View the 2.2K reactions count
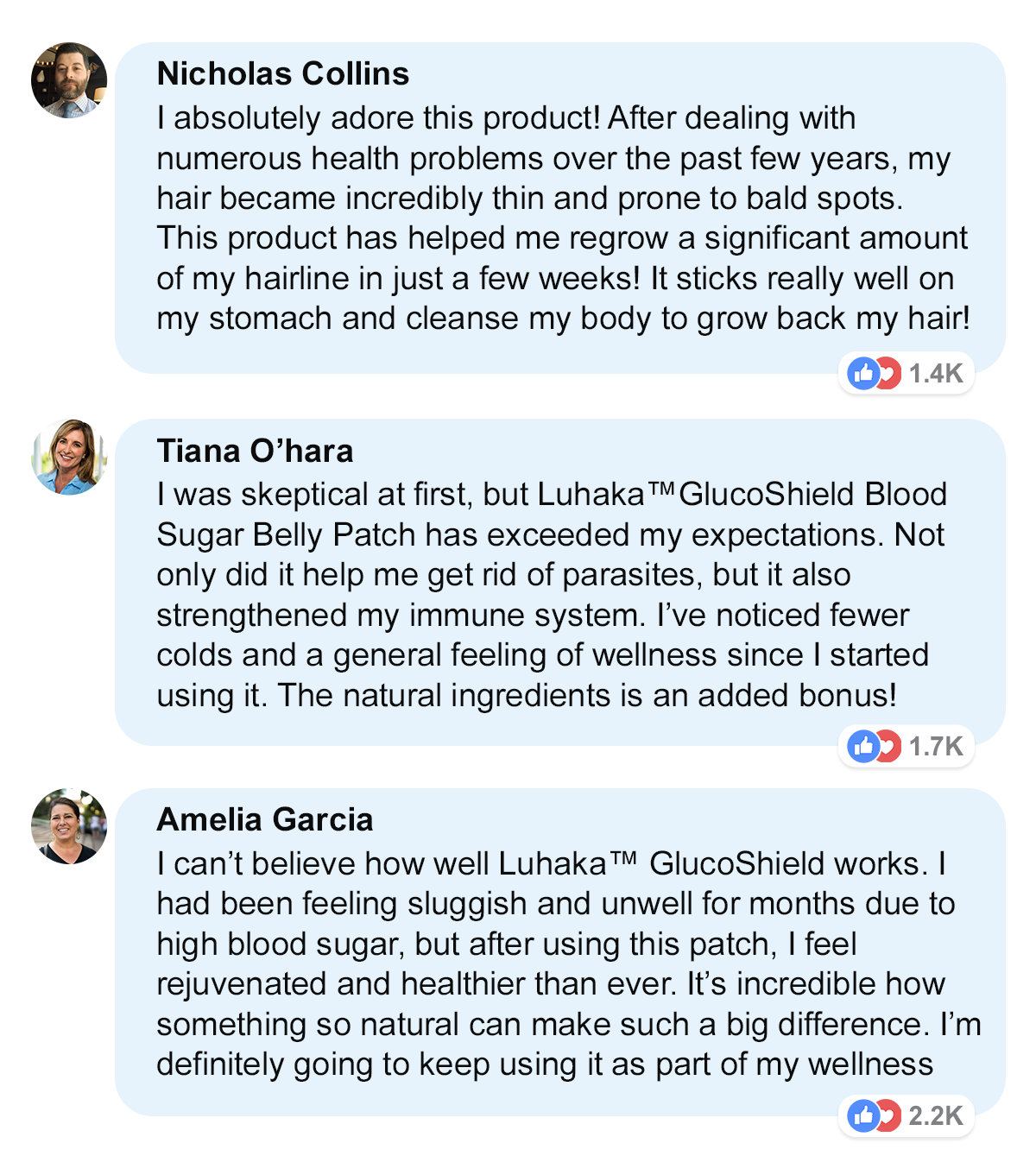 (936, 1115)
